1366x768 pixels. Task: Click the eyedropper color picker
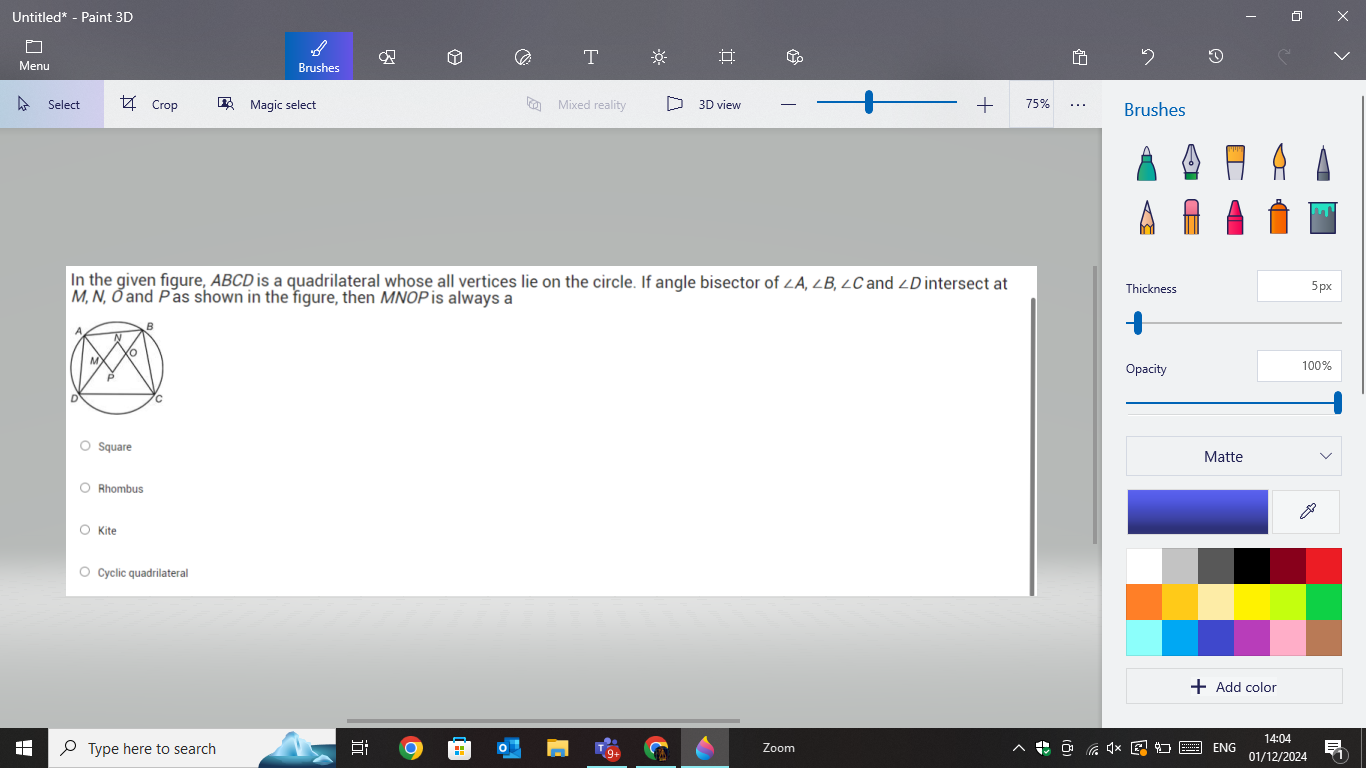(x=1306, y=512)
